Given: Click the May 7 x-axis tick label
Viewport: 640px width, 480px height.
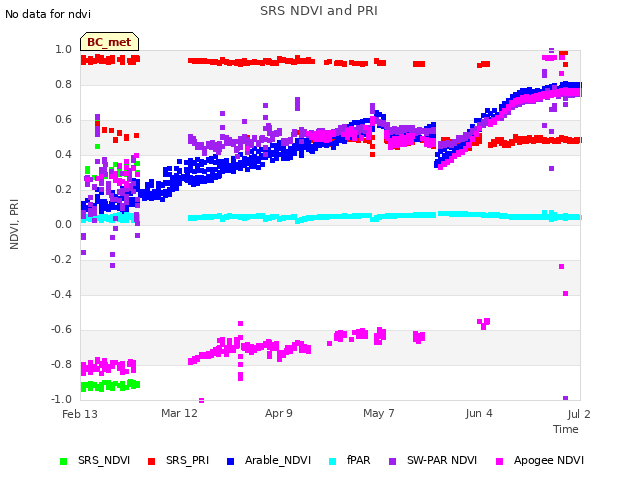Looking at the screenshot, I should [379, 413].
